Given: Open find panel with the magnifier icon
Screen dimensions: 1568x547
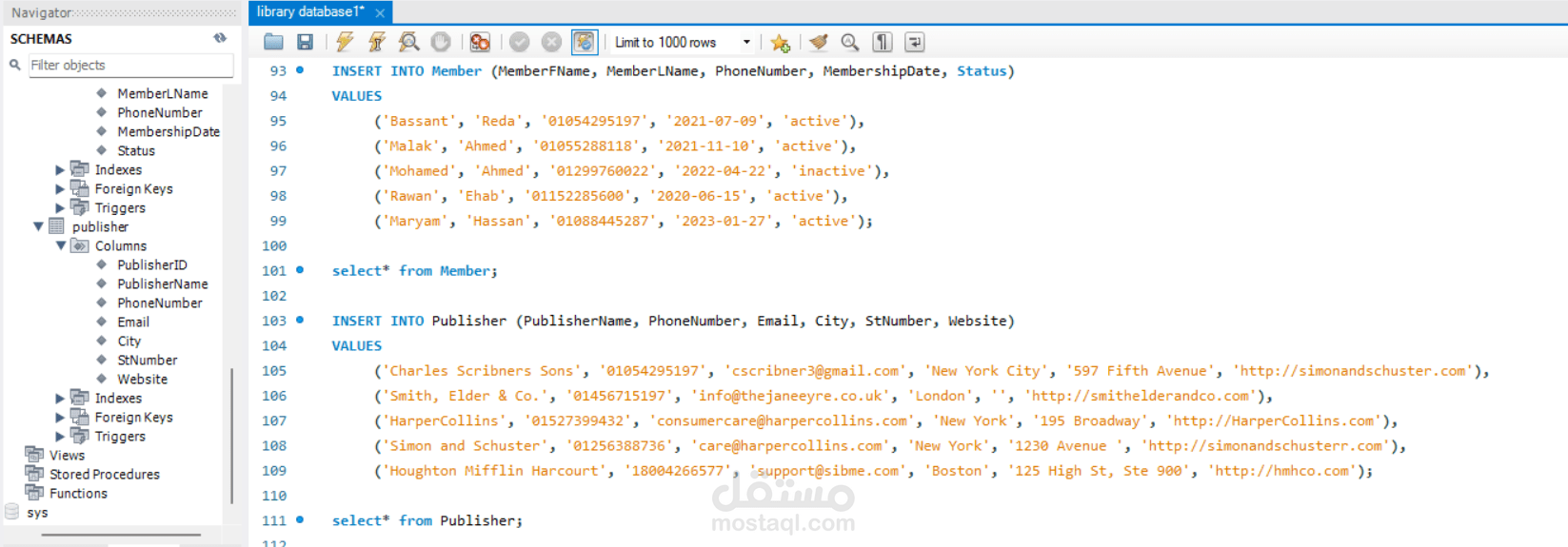Looking at the screenshot, I should coord(850,42).
